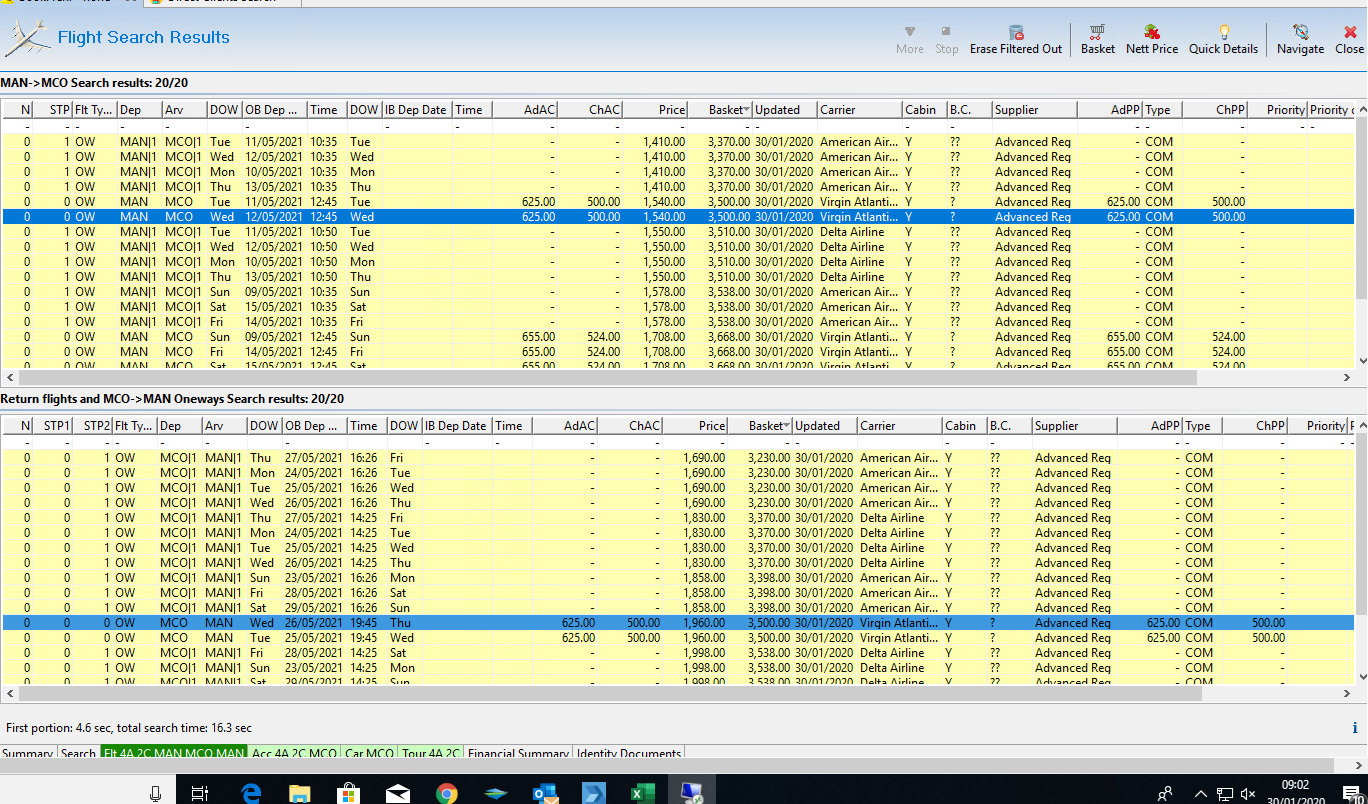Image resolution: width=1368 pixels, height=804 pixels.
Task: Click the blue info icon in status bar
Action: pos(1355,728)
